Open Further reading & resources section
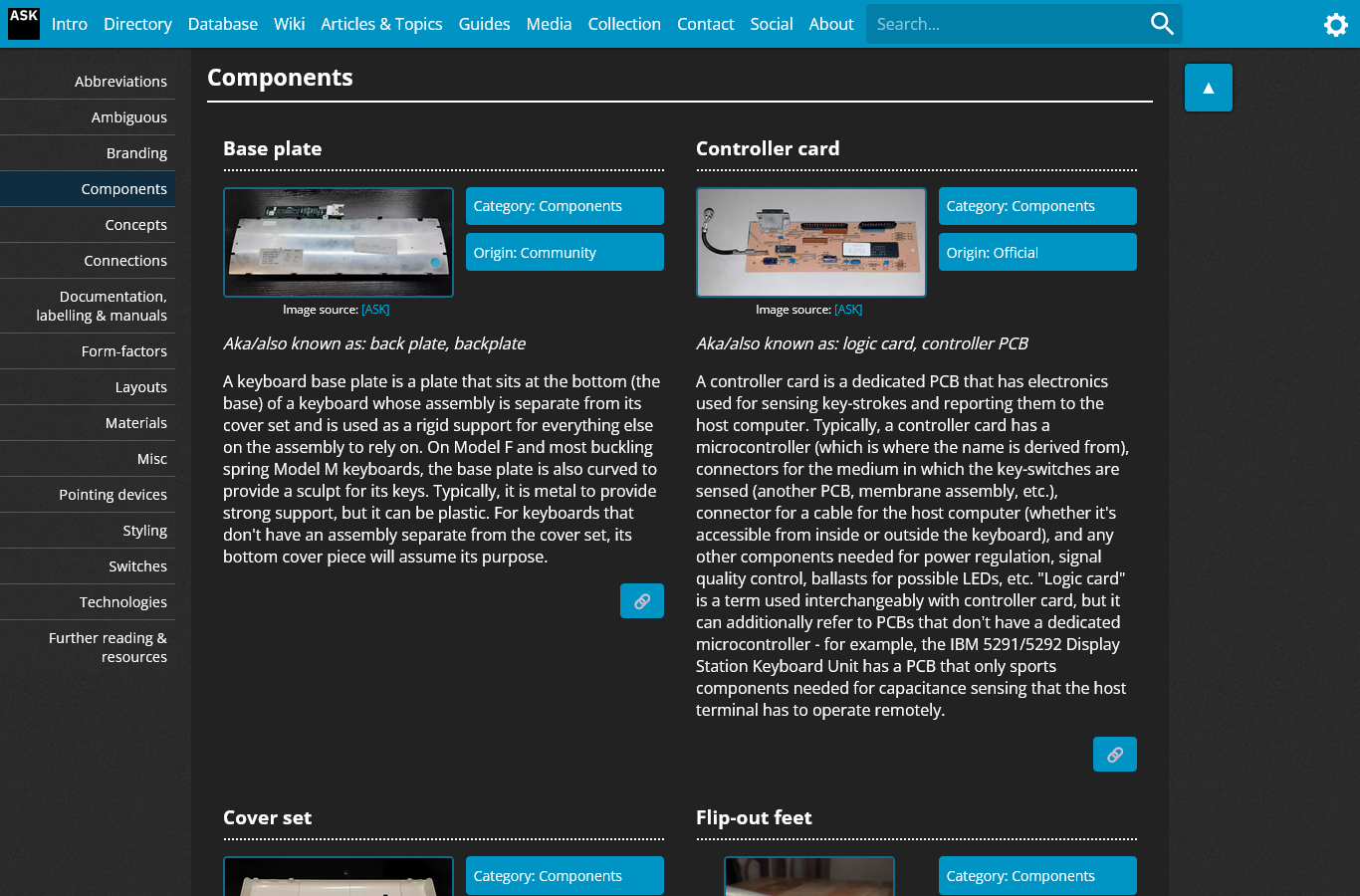 pyautogui.click(x=88, y=647)
